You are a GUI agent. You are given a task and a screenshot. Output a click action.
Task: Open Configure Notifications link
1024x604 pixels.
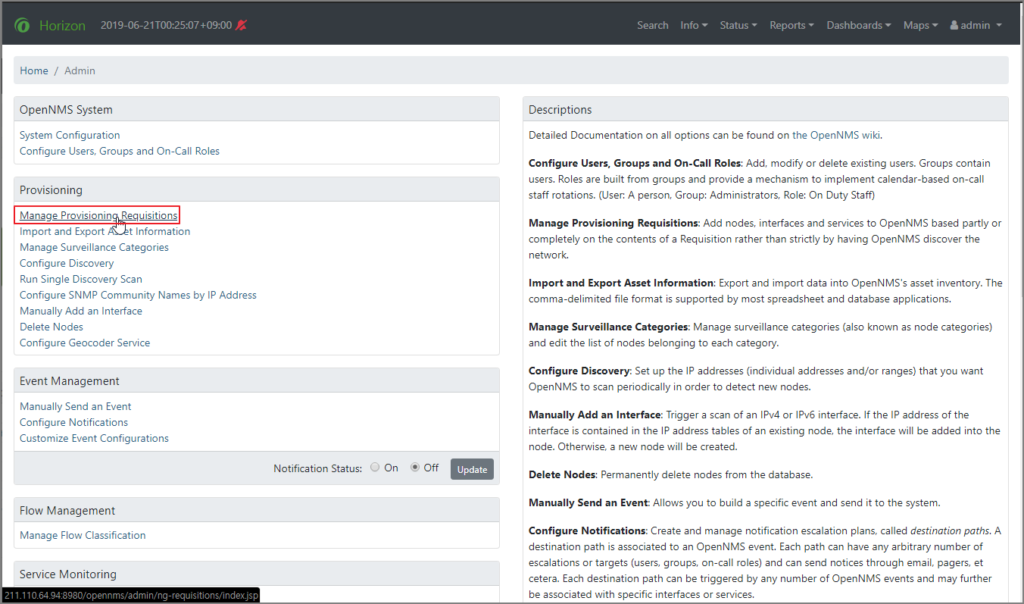74,422
